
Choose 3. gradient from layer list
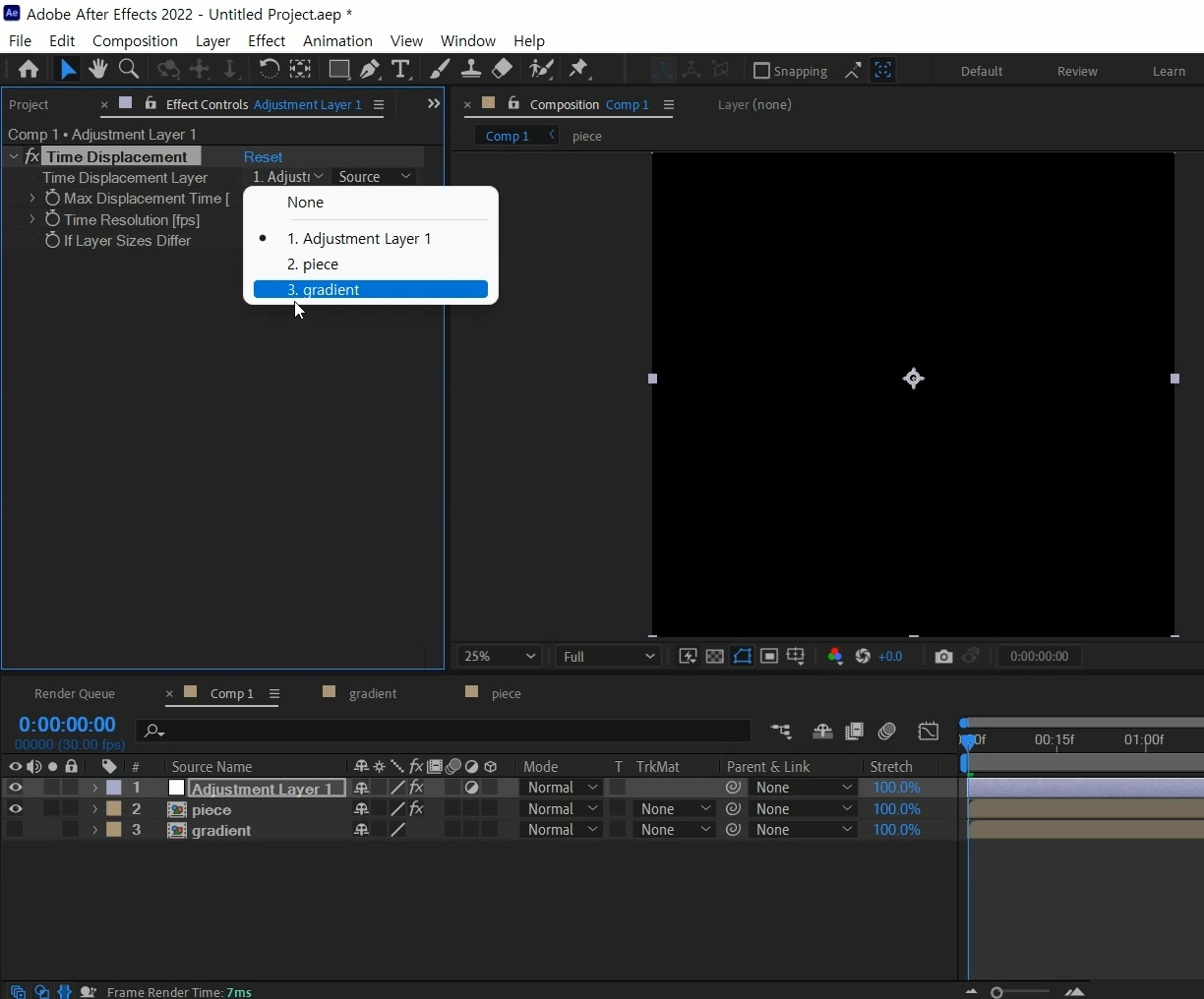[371, 290]
